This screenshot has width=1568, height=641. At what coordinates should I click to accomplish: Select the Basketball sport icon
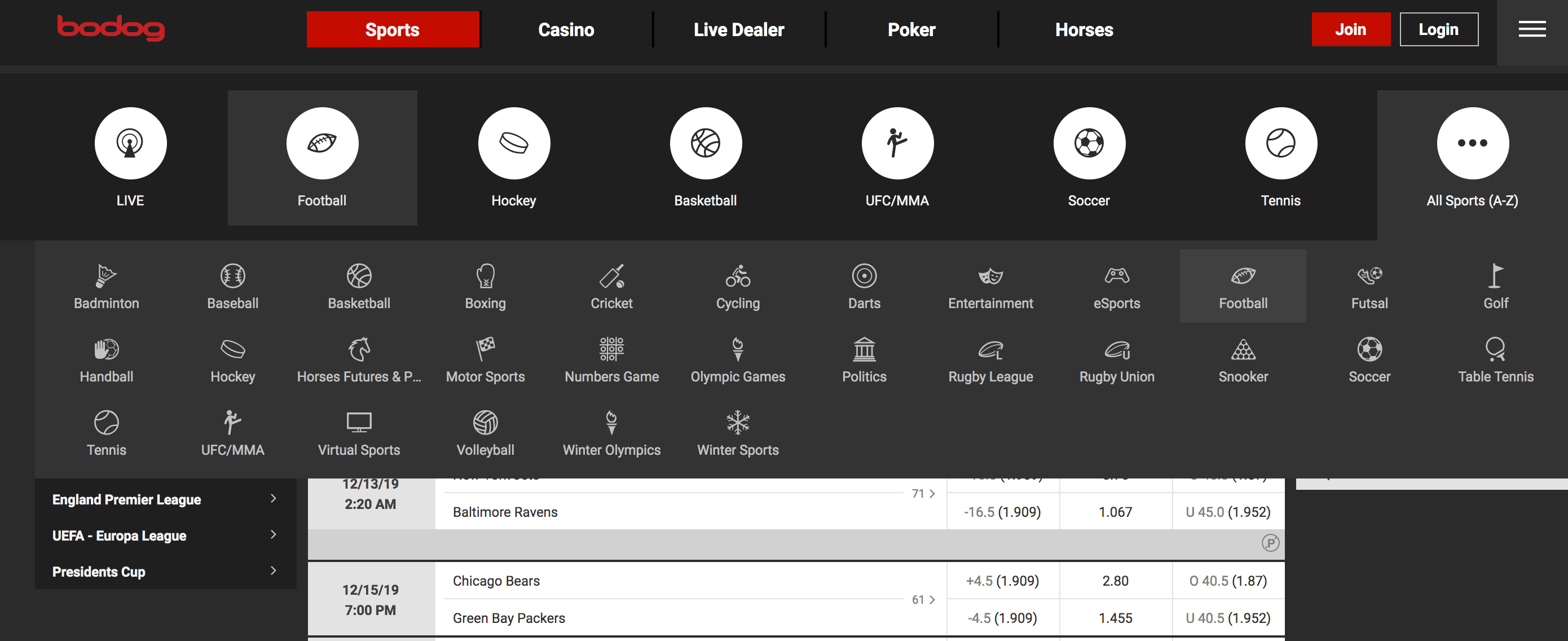[x=706, y=143]
